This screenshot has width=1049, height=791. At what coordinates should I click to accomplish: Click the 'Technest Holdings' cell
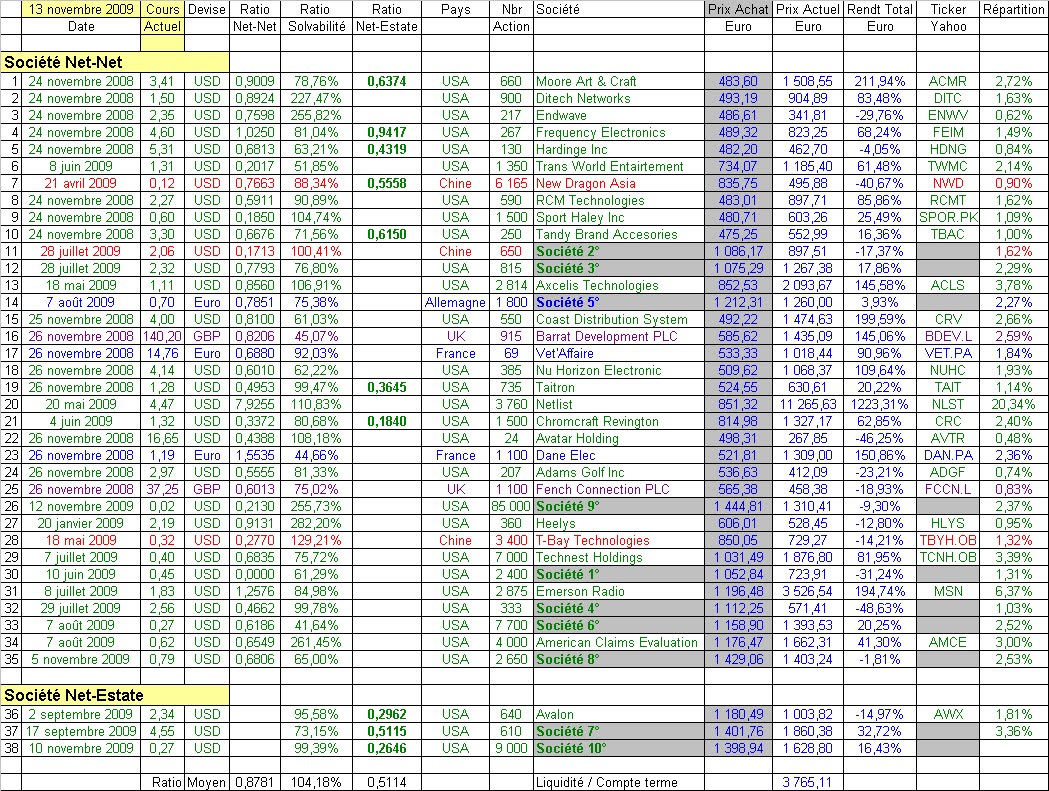coord(619,557)
